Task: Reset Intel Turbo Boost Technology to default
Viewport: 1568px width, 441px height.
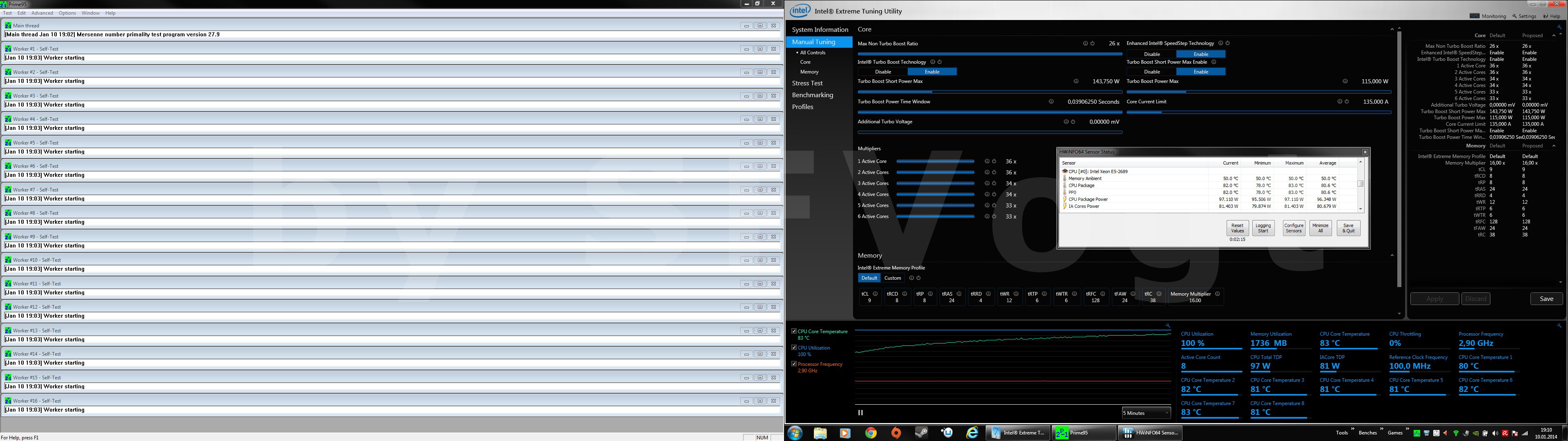Action: (x=940, y=62)
